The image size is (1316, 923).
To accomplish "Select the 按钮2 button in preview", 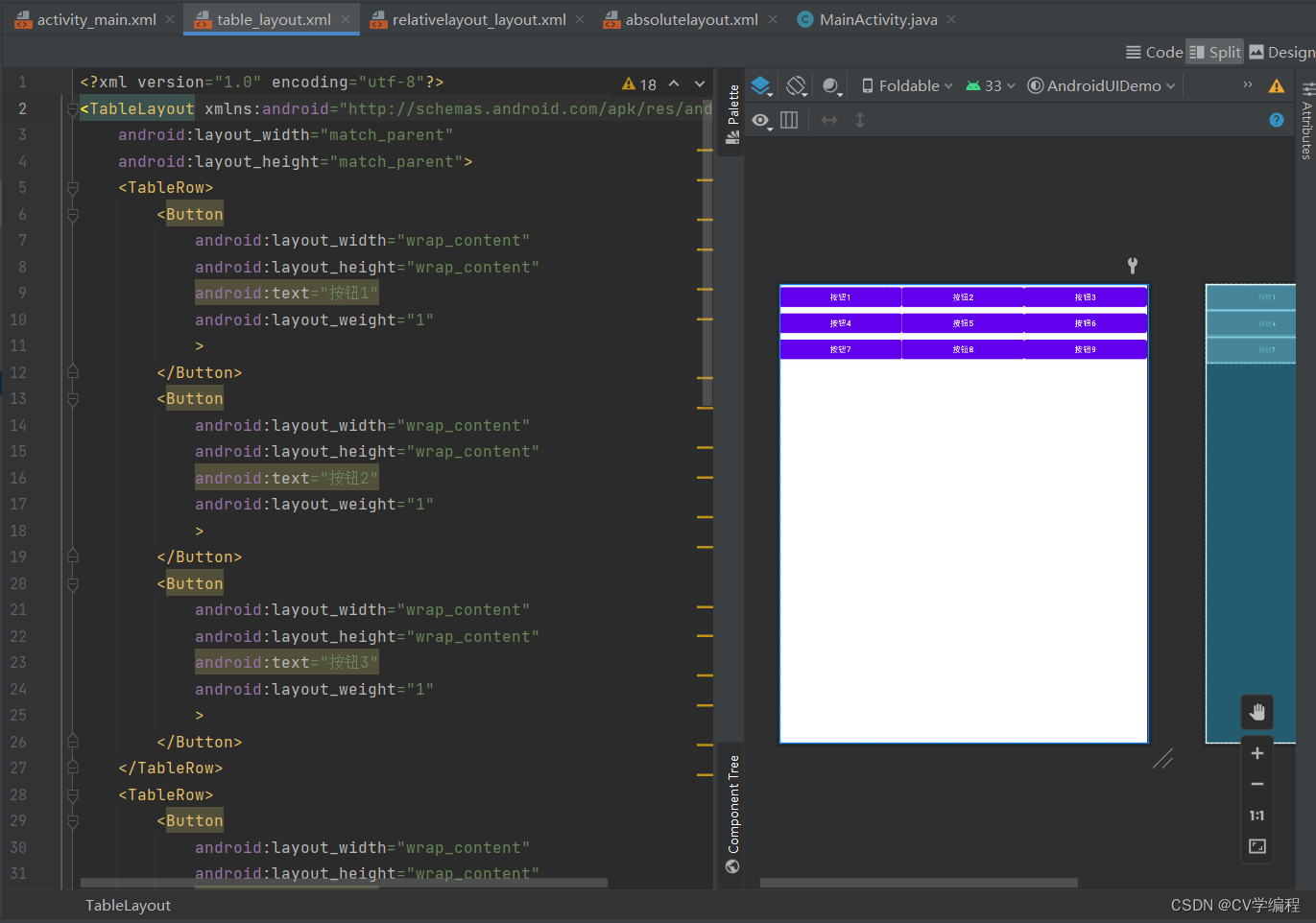I will [963, 297].
